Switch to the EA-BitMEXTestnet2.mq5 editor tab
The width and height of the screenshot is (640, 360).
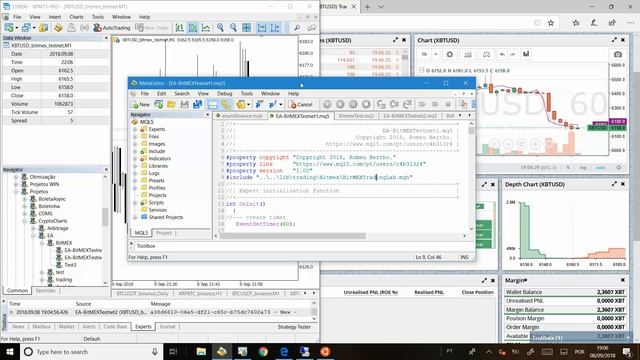pos(409,116)
